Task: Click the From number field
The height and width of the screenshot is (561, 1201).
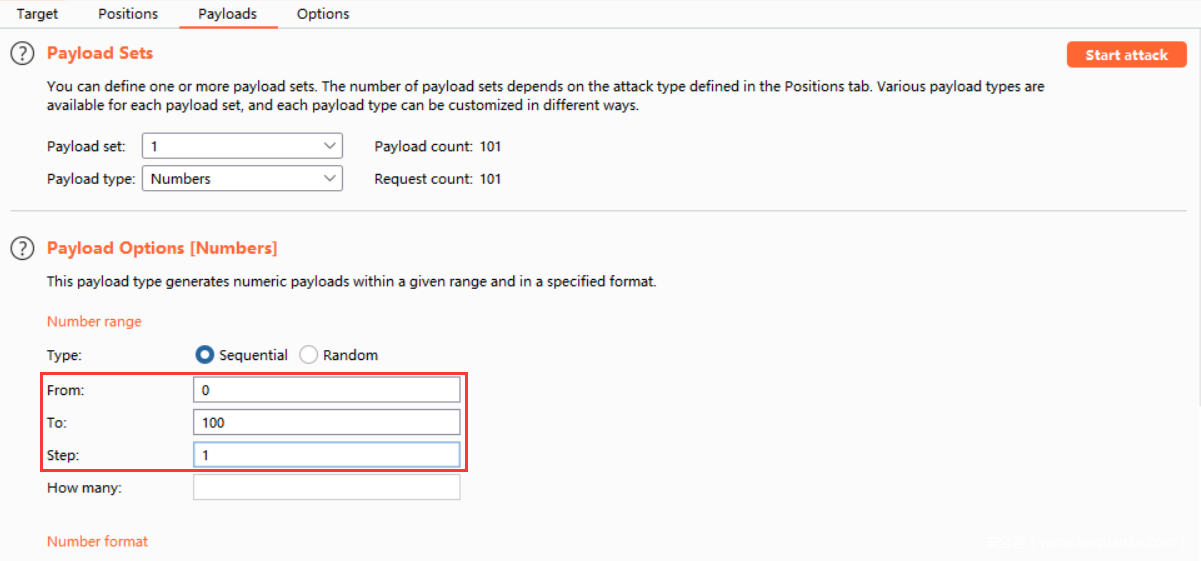Action: click(x=326, y=390)
